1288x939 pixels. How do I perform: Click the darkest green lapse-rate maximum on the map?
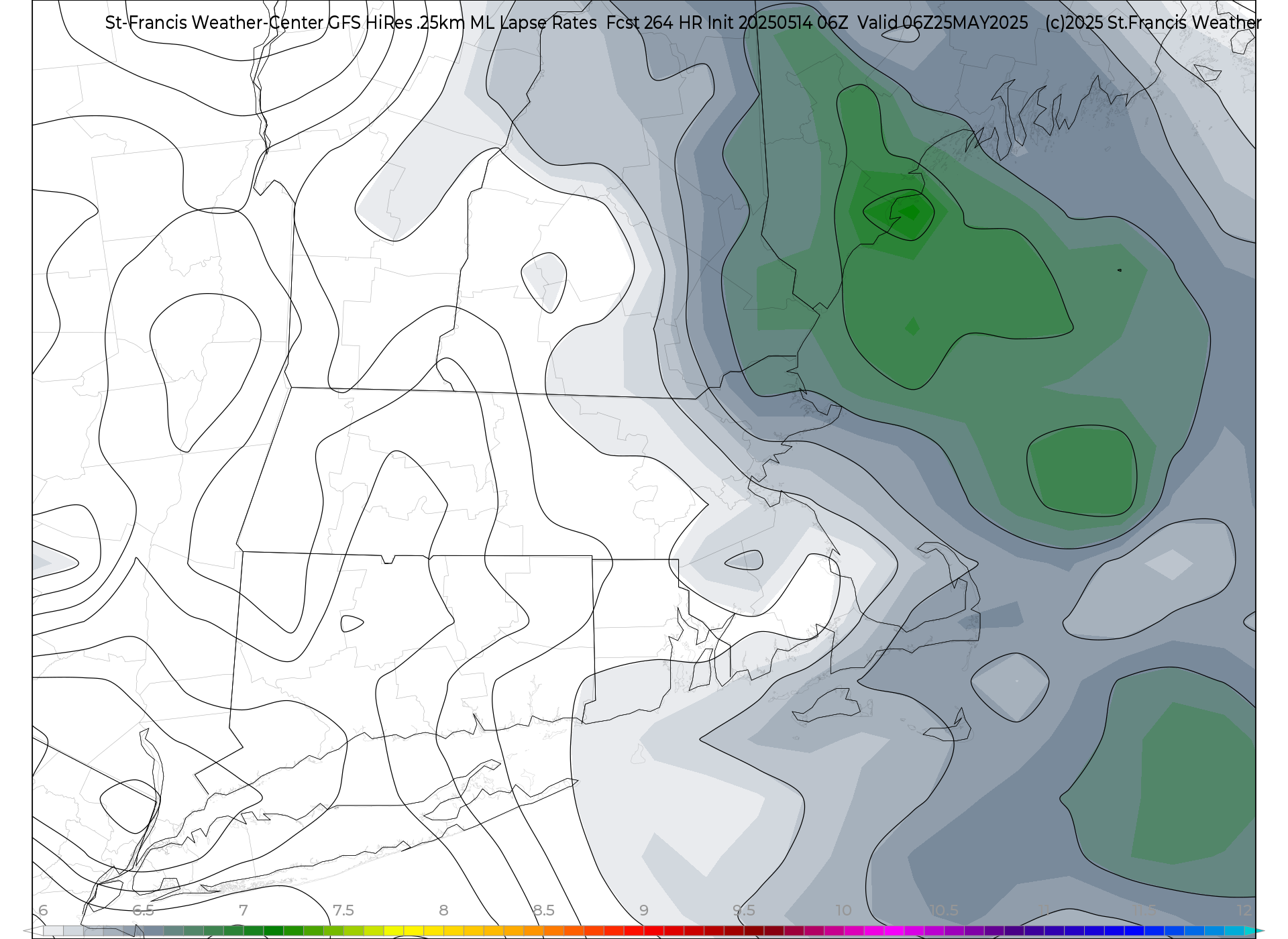(x=910, y=213)
